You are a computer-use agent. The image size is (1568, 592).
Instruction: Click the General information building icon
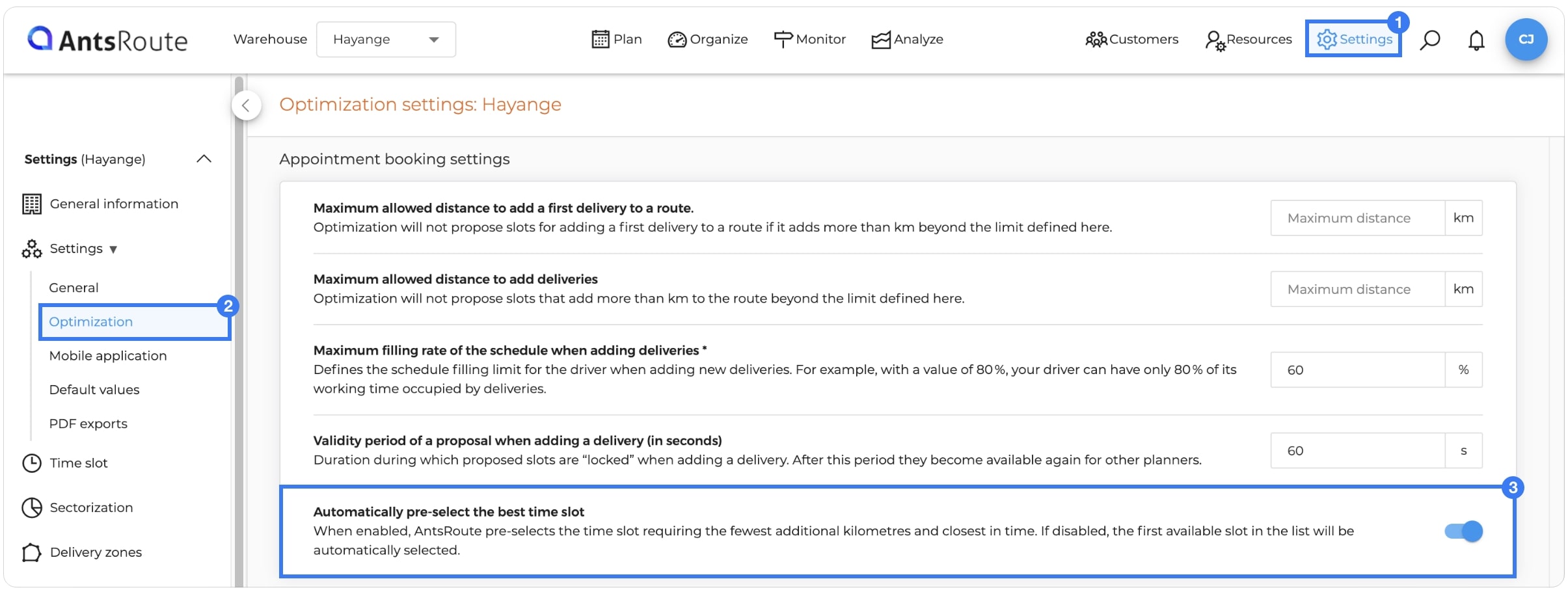pos(31,204)
